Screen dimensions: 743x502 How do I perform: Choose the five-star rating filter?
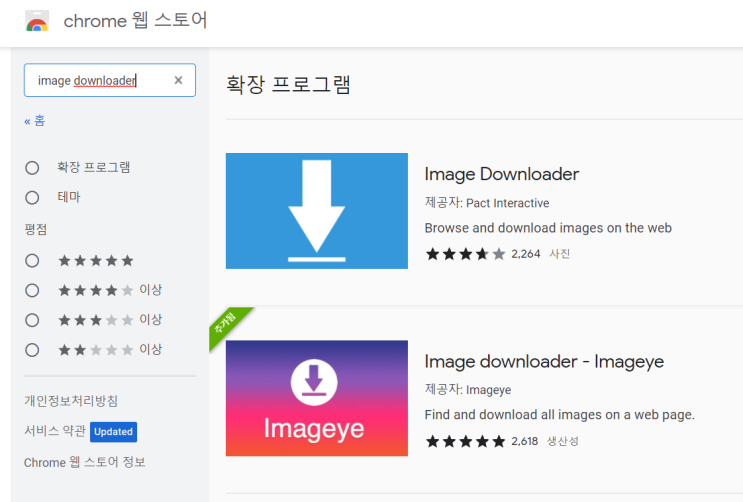click(x=32, y=260)
